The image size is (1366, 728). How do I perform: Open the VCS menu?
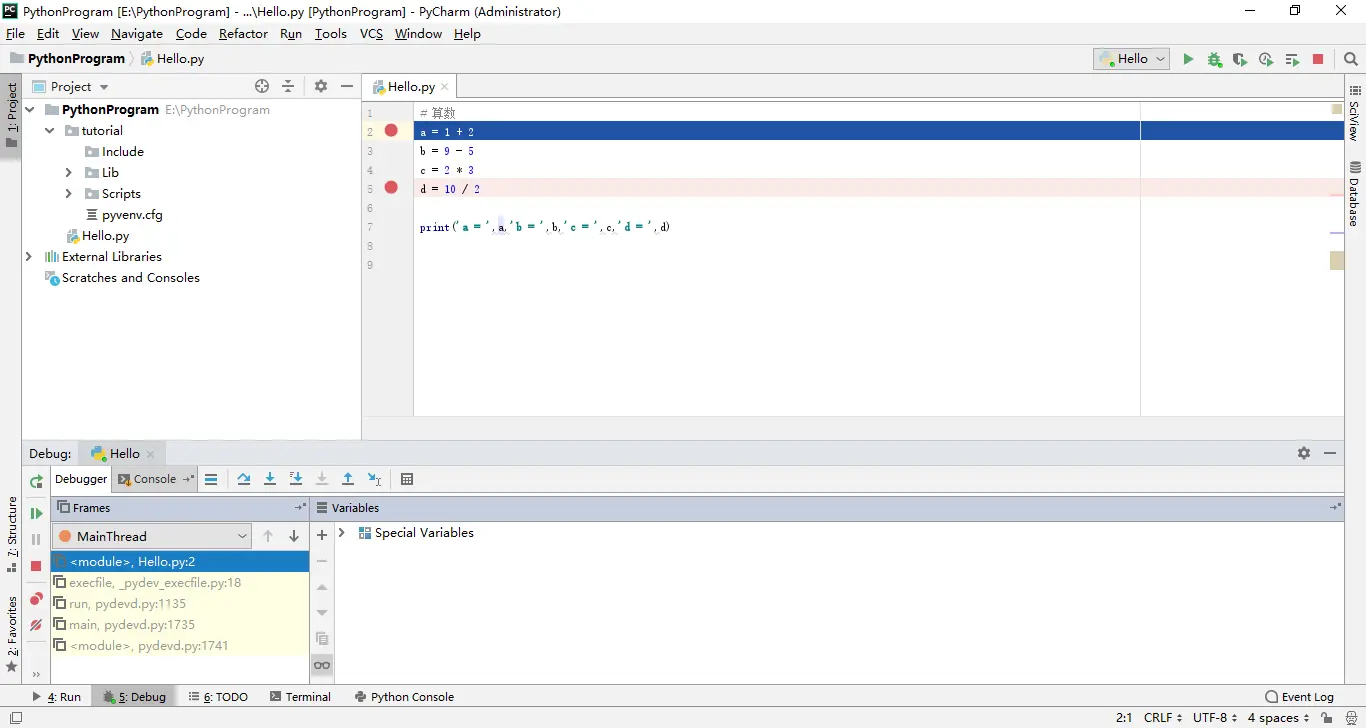(x=371, y=33)
